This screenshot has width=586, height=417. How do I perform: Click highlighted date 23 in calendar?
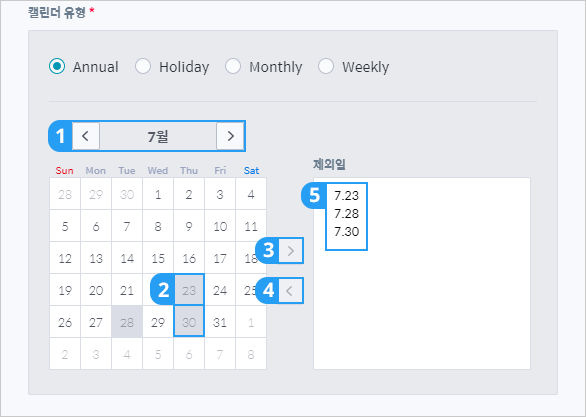point(189,290)
